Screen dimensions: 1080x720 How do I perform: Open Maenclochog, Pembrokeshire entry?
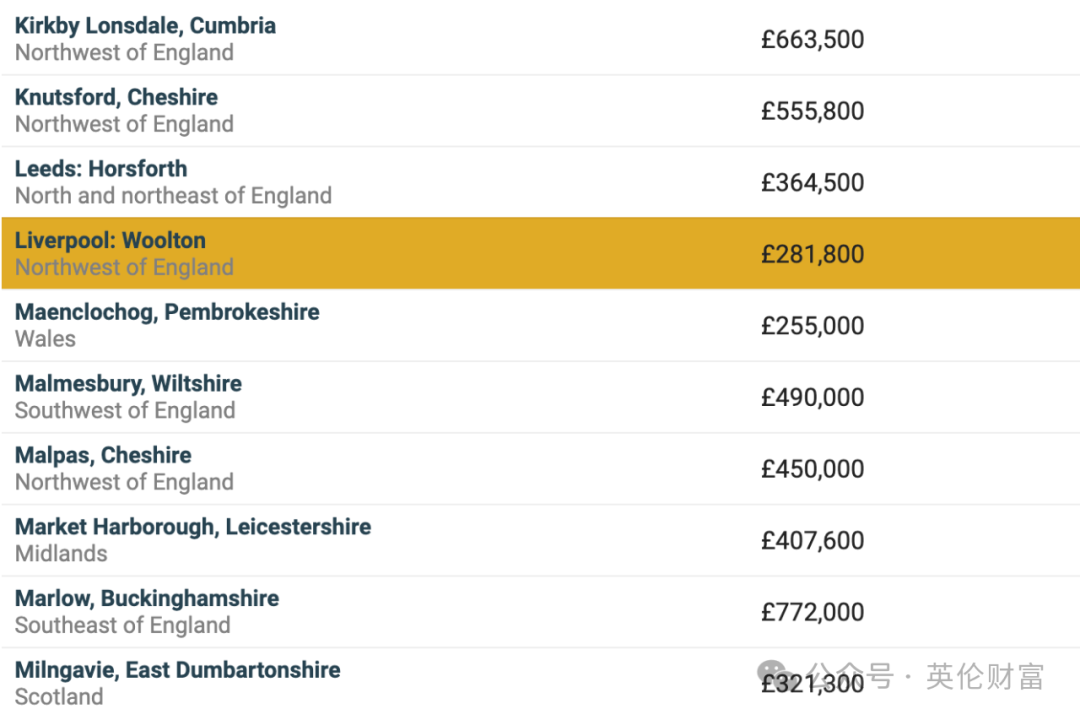pos(167,312)
